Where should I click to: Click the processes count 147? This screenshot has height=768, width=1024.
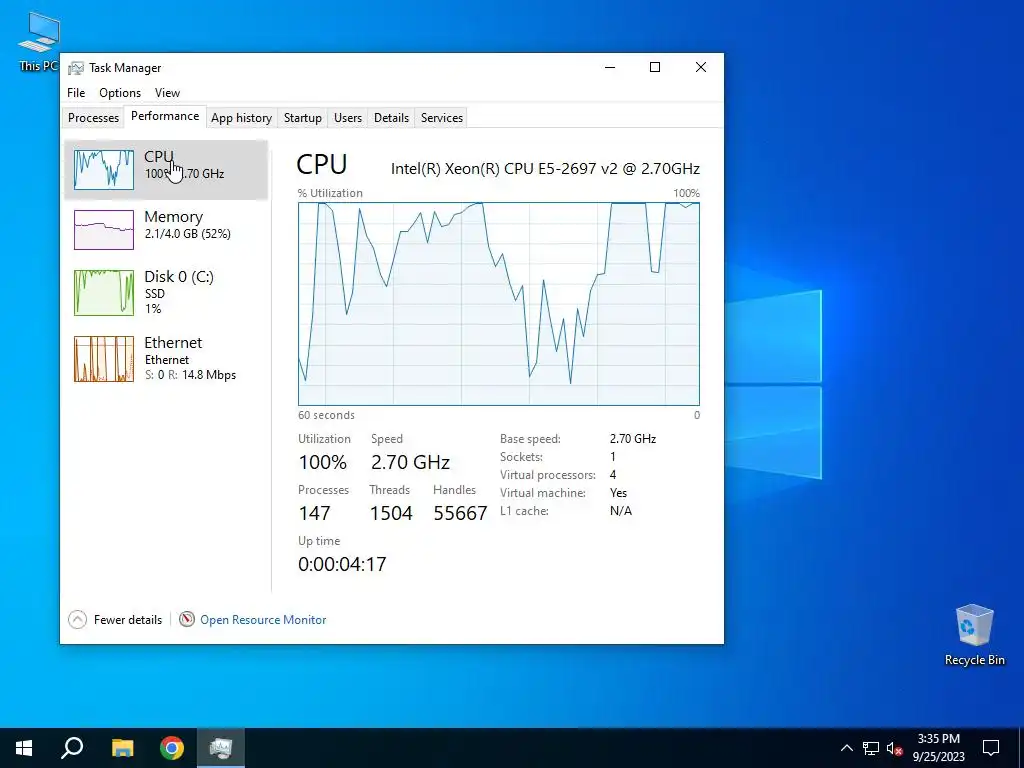(x=314, y=513)
